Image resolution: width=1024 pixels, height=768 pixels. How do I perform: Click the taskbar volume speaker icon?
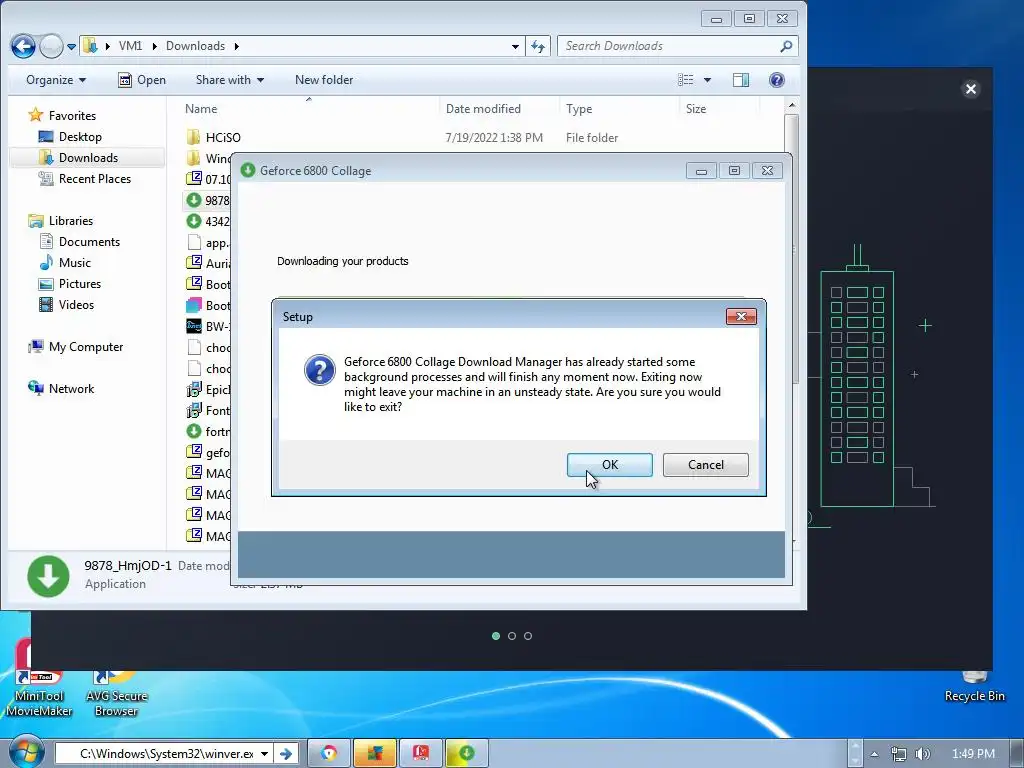click(x=922, y=754)
